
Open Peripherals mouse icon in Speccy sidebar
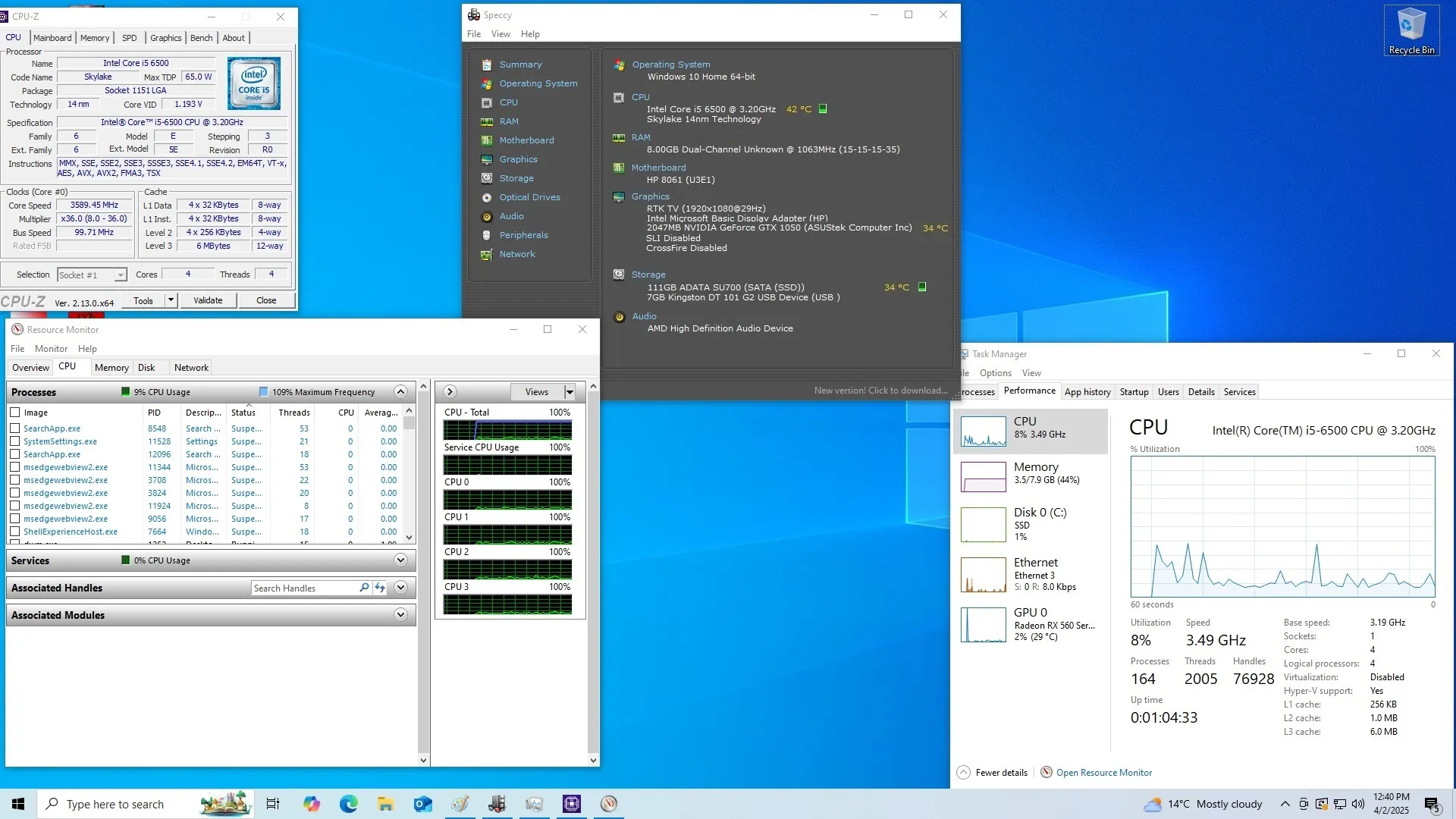486,235
